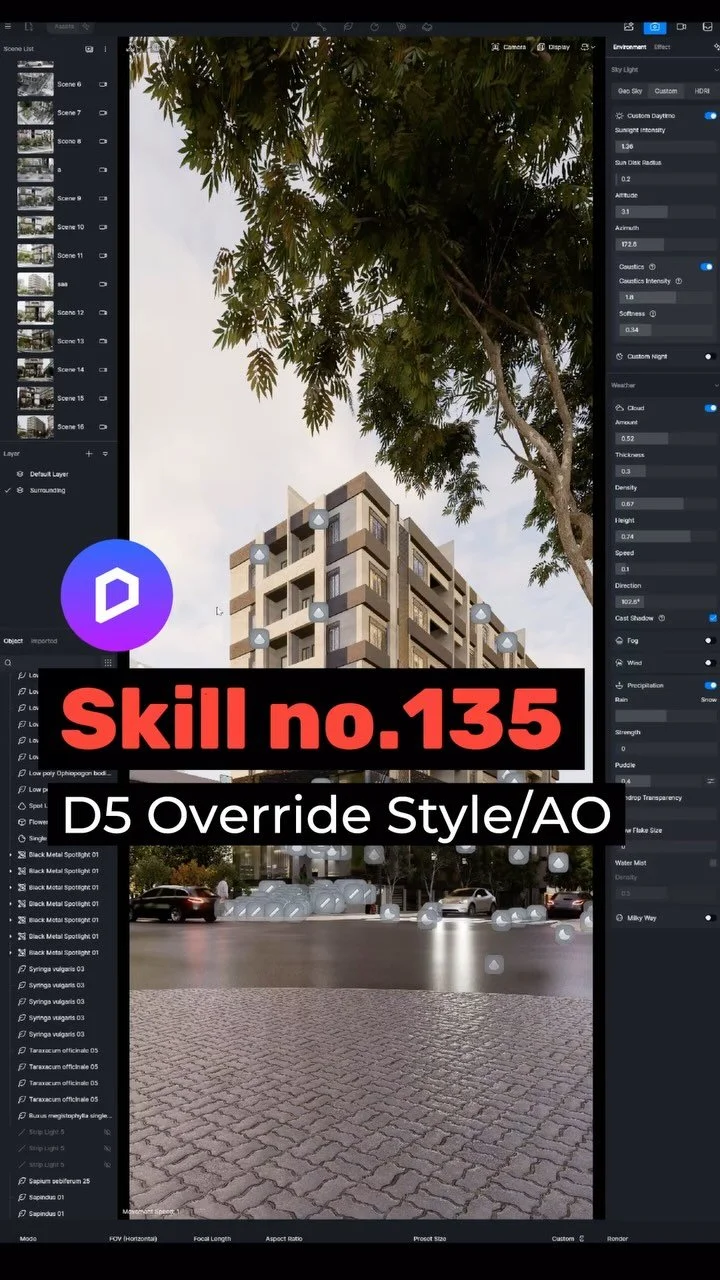Adjust the Altitude slider
Screen dimensions: 720x1280
click(666, 212)
